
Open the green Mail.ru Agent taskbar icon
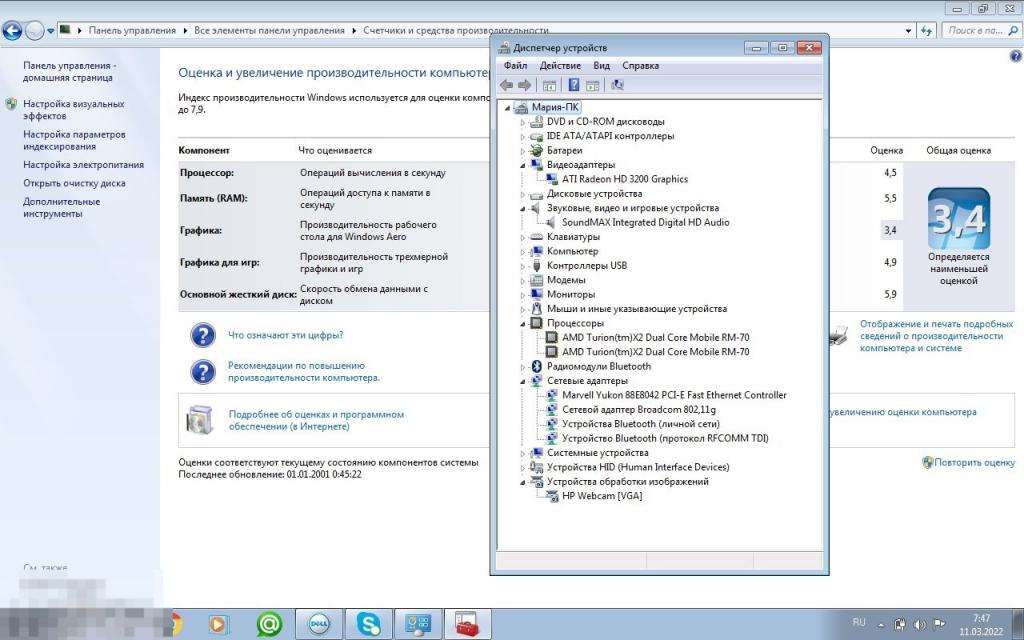point(269,624)
